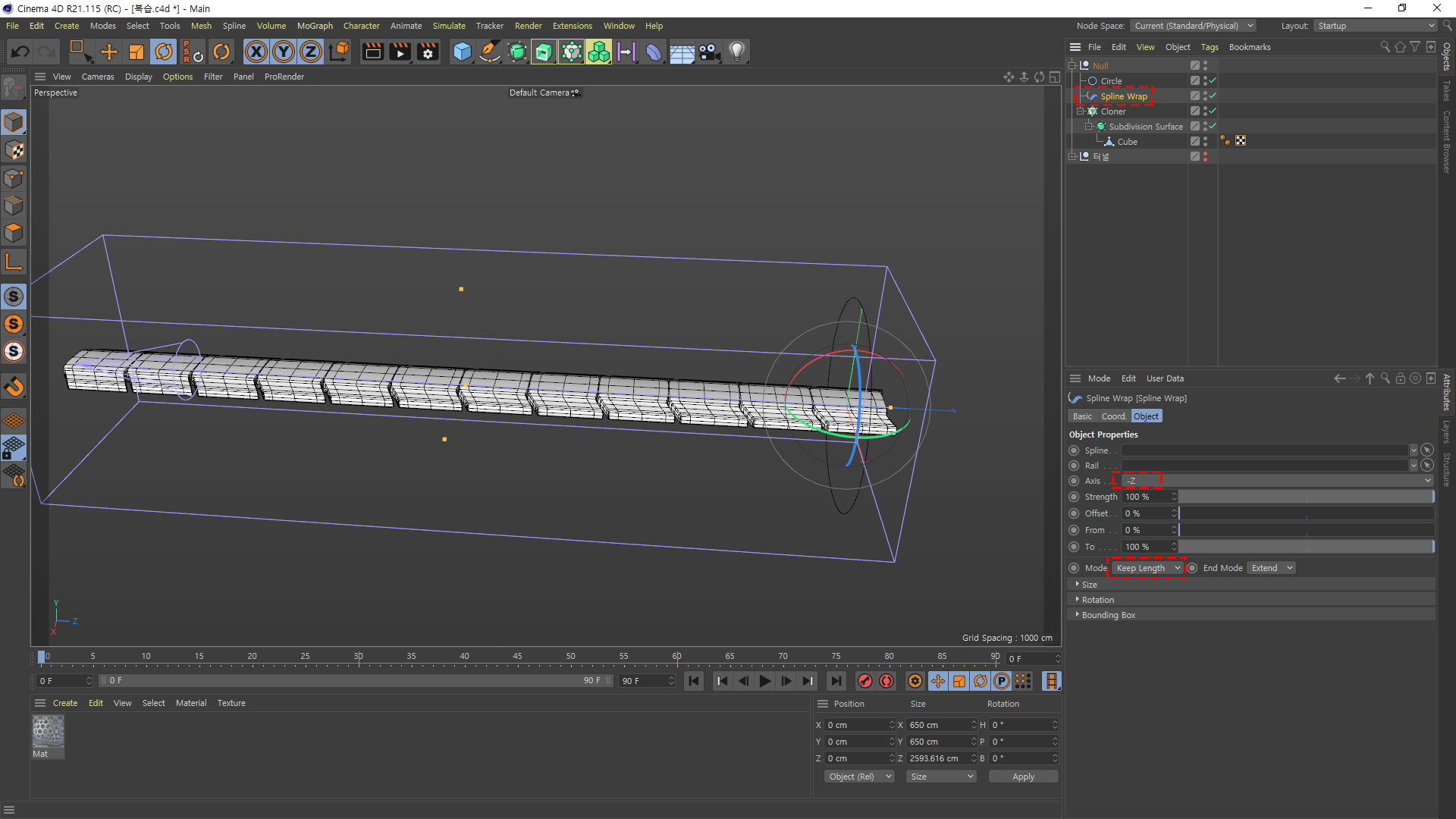1456x819 pixels.
Task: Toggle X axis lock button
Action: pos(256,52)
